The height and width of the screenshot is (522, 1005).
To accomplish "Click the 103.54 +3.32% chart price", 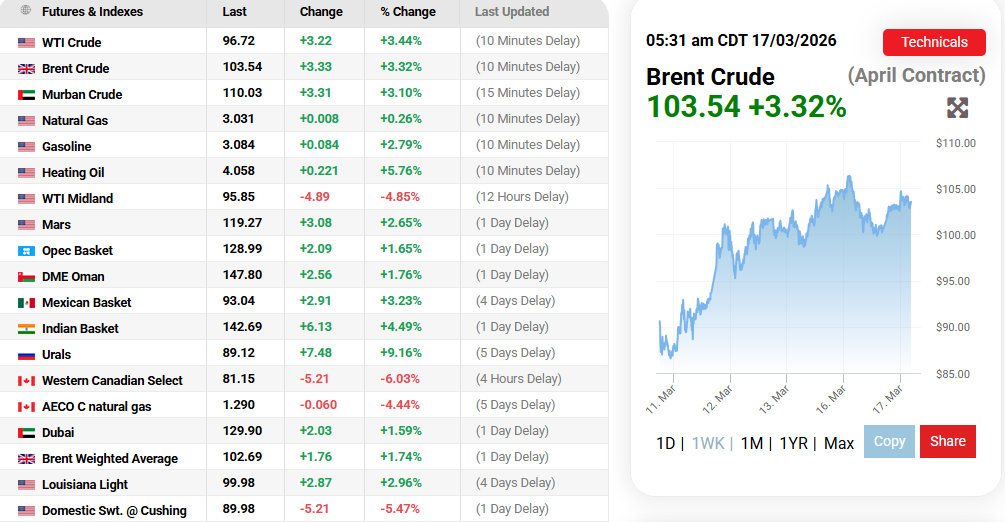I will pos(746,107).
